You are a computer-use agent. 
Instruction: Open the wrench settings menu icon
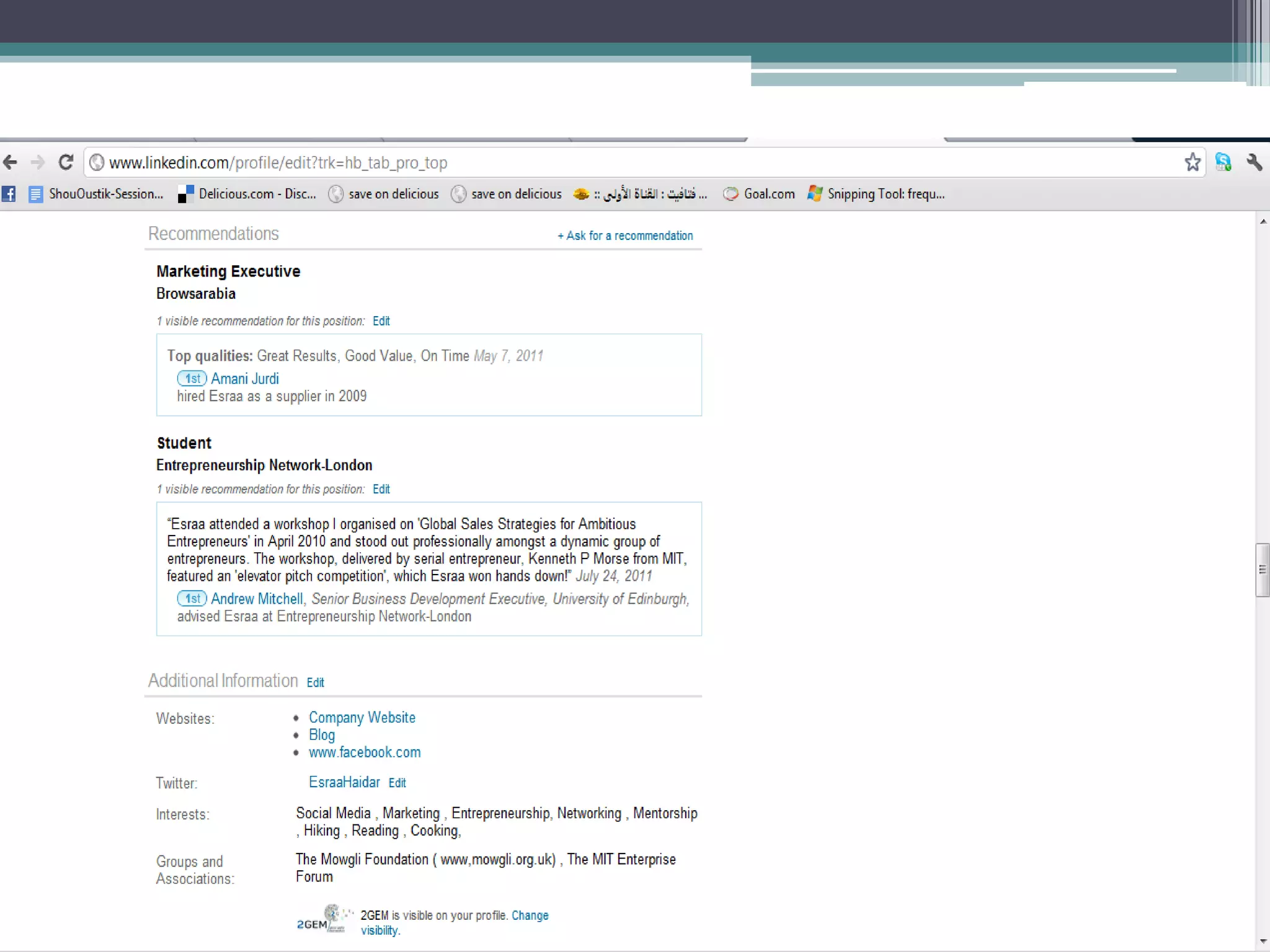1254,162
